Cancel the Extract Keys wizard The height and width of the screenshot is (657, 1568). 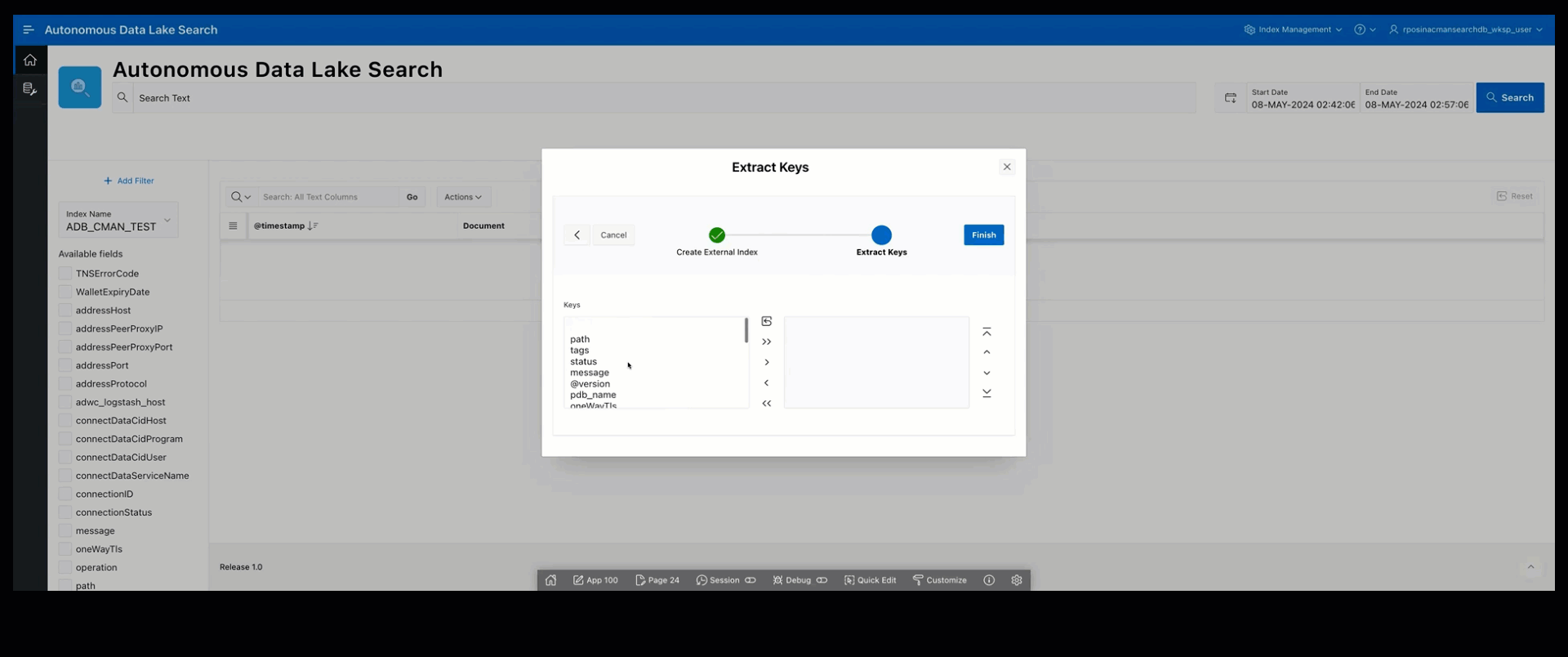(x=613, y=235)
